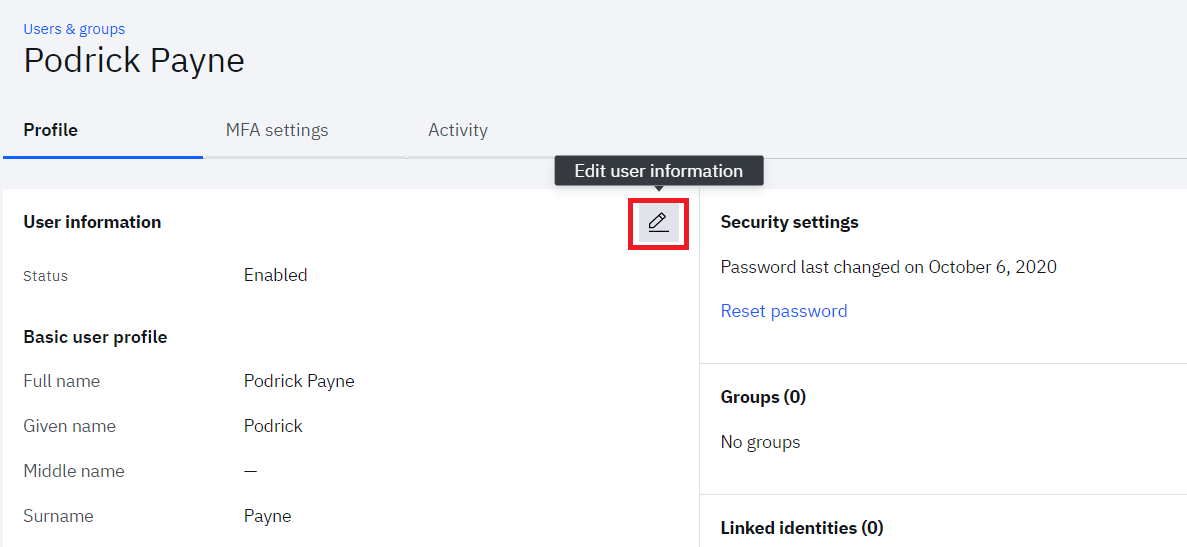The image size is (1187, 547).
Task: Select the User information heading
Action: pos(92,222)
